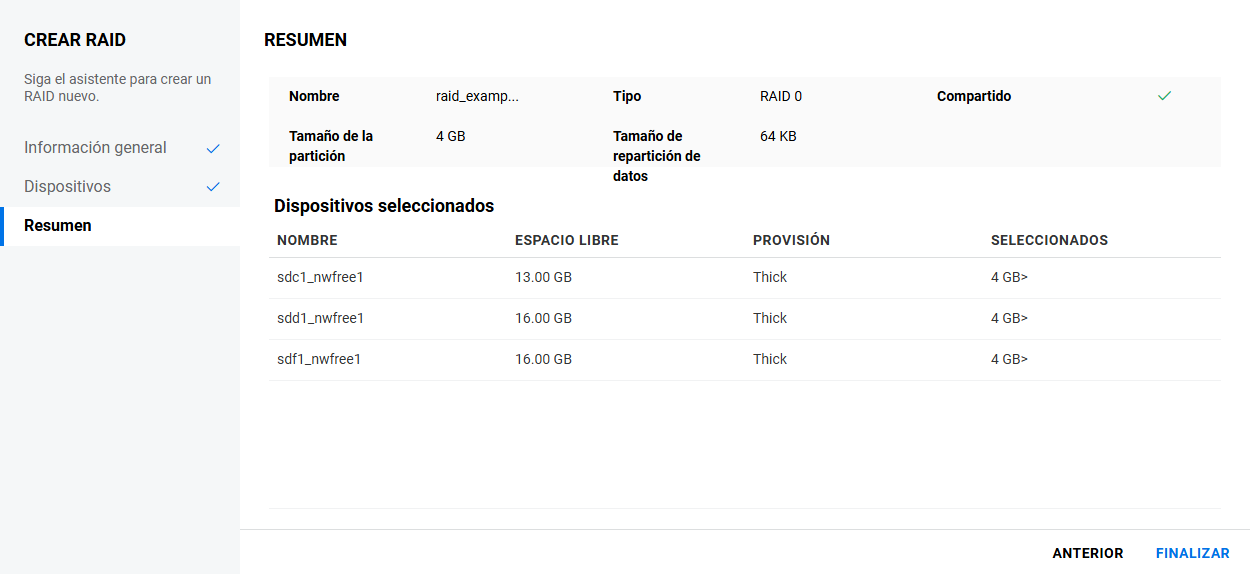Select the sdf1_nwfree1 device row
Image resolution: width=1250 pixels, height=574 pixels.
319,360
